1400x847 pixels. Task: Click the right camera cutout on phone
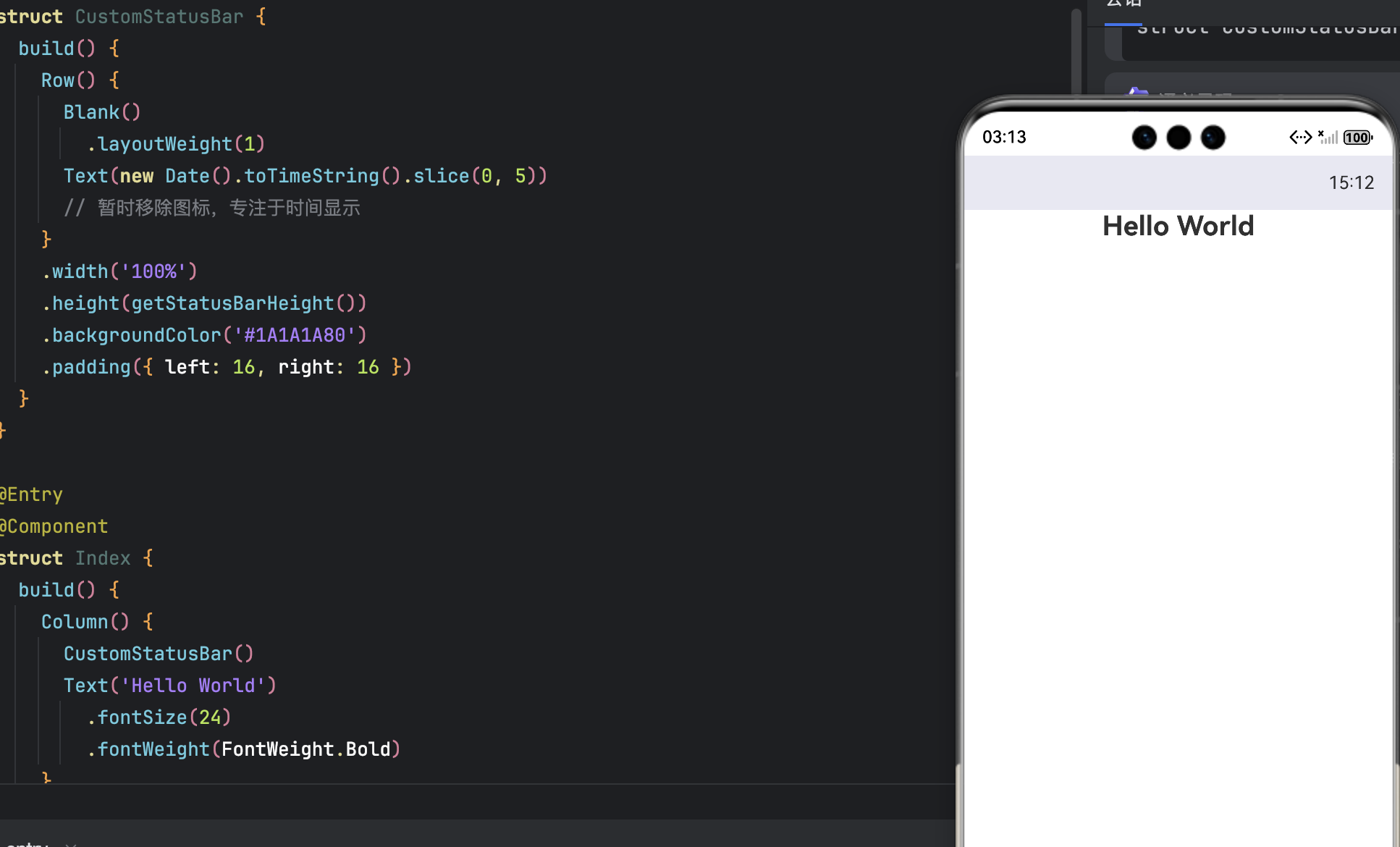[x=1213, y=138]
